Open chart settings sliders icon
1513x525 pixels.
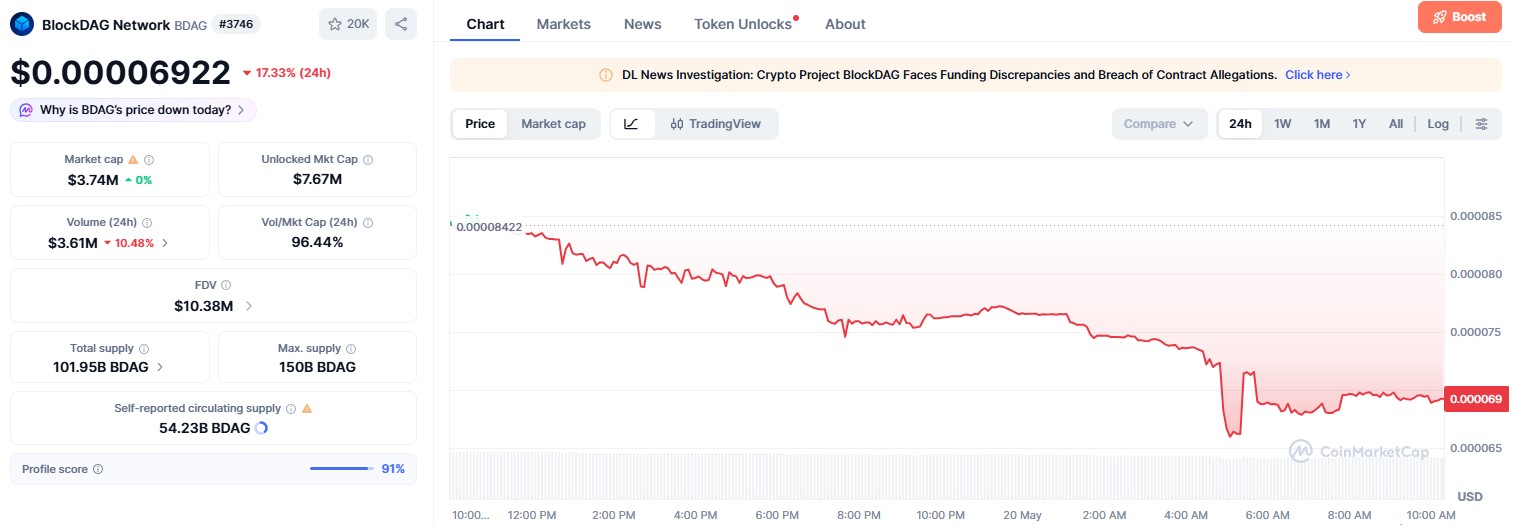pyautogui.click(x=1482, y=124)
